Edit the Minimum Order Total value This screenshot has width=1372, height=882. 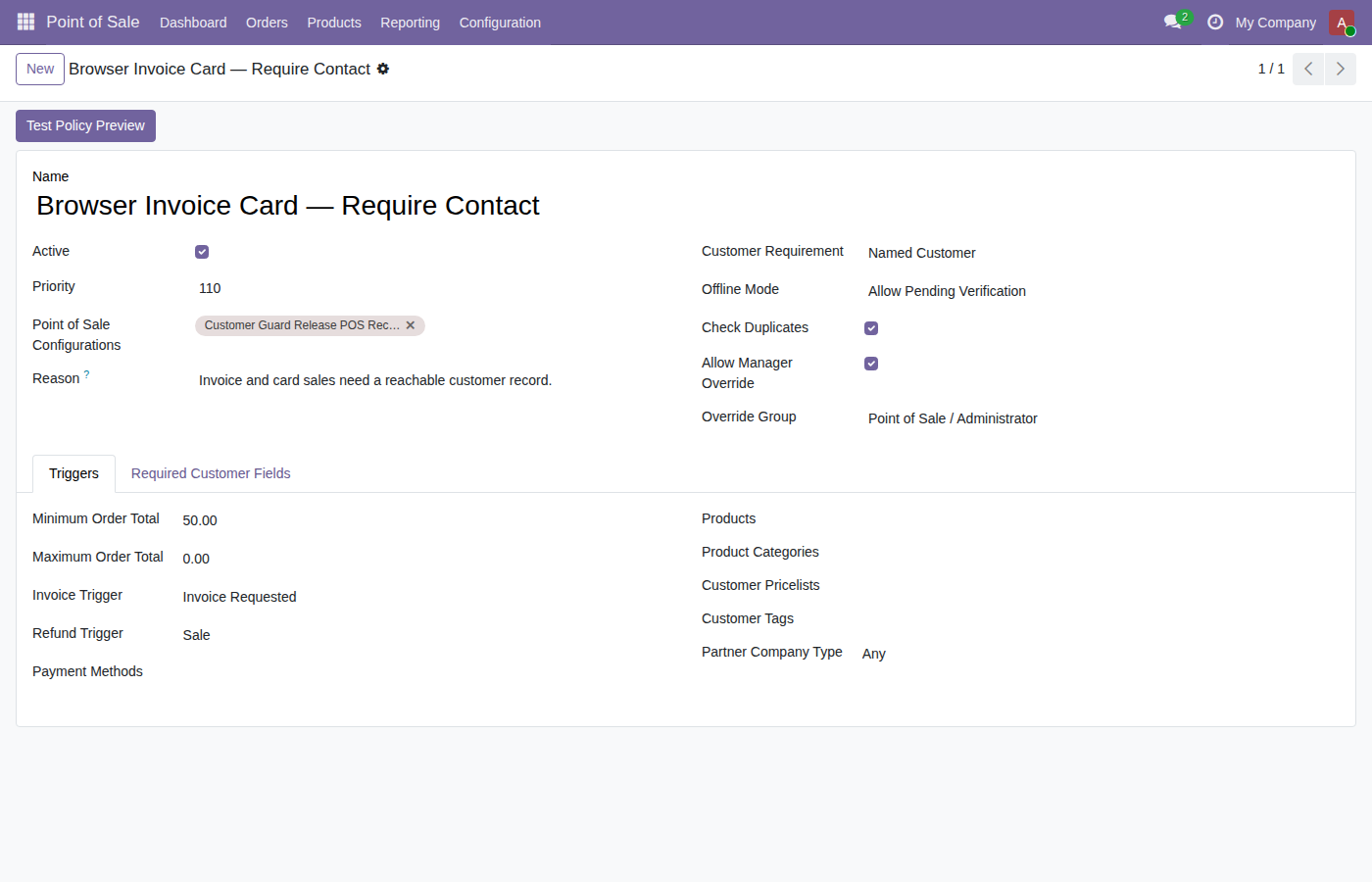(x=426, y=520)
